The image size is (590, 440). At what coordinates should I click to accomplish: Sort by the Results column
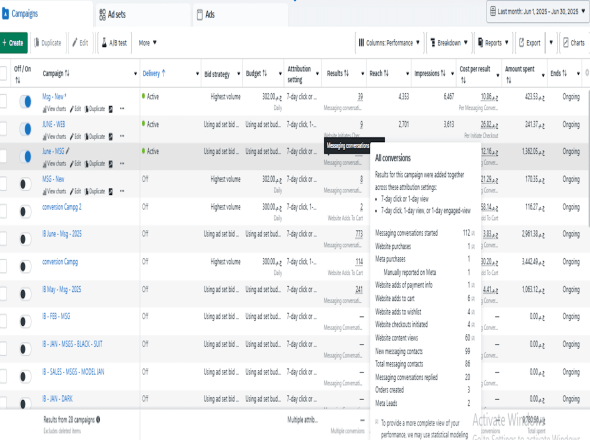338,73
